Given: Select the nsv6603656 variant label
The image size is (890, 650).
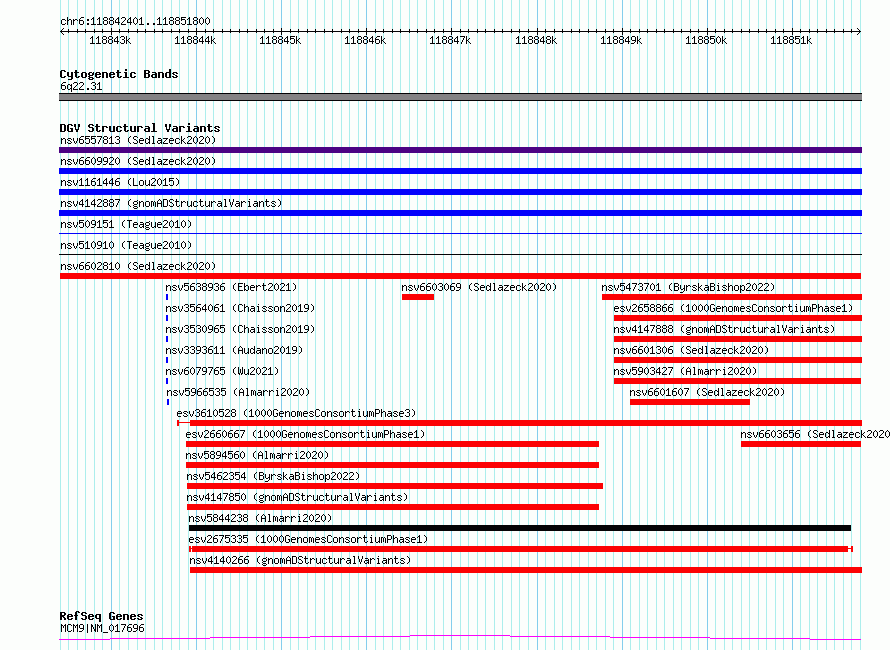Looking at the screenshot, I should click(815, 434).
